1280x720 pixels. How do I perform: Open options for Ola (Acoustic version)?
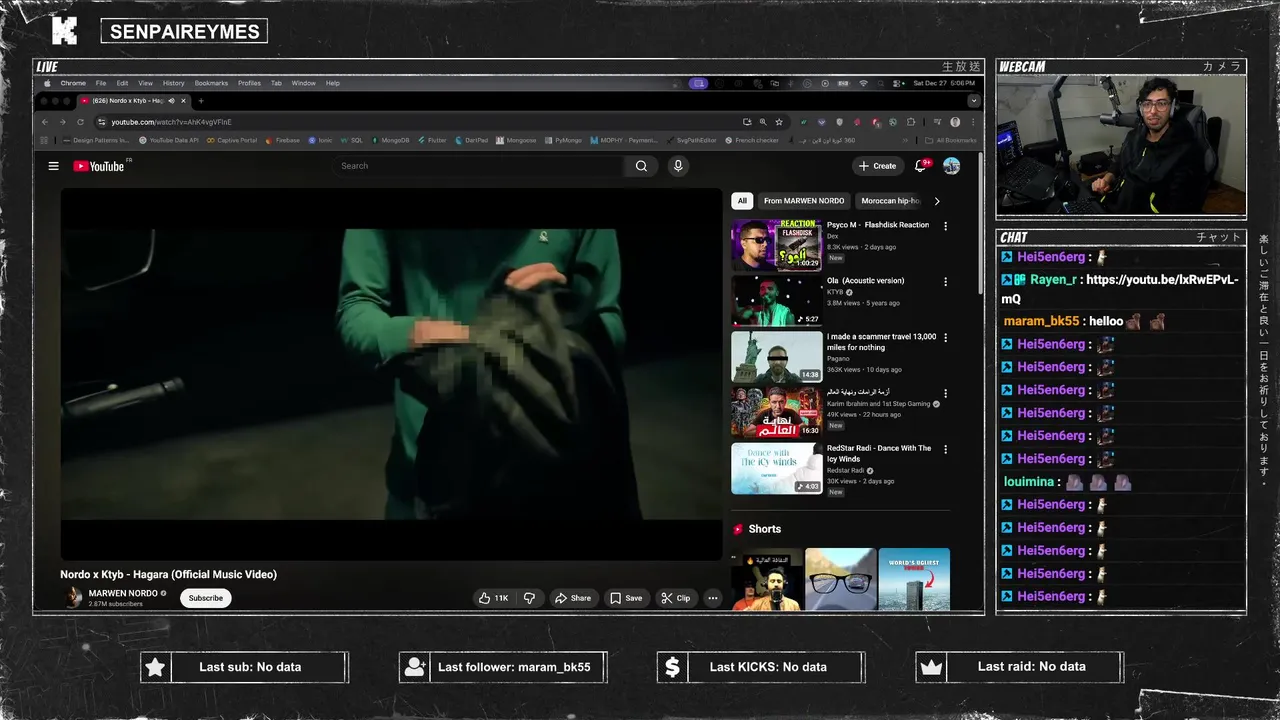tap(945, 282)
